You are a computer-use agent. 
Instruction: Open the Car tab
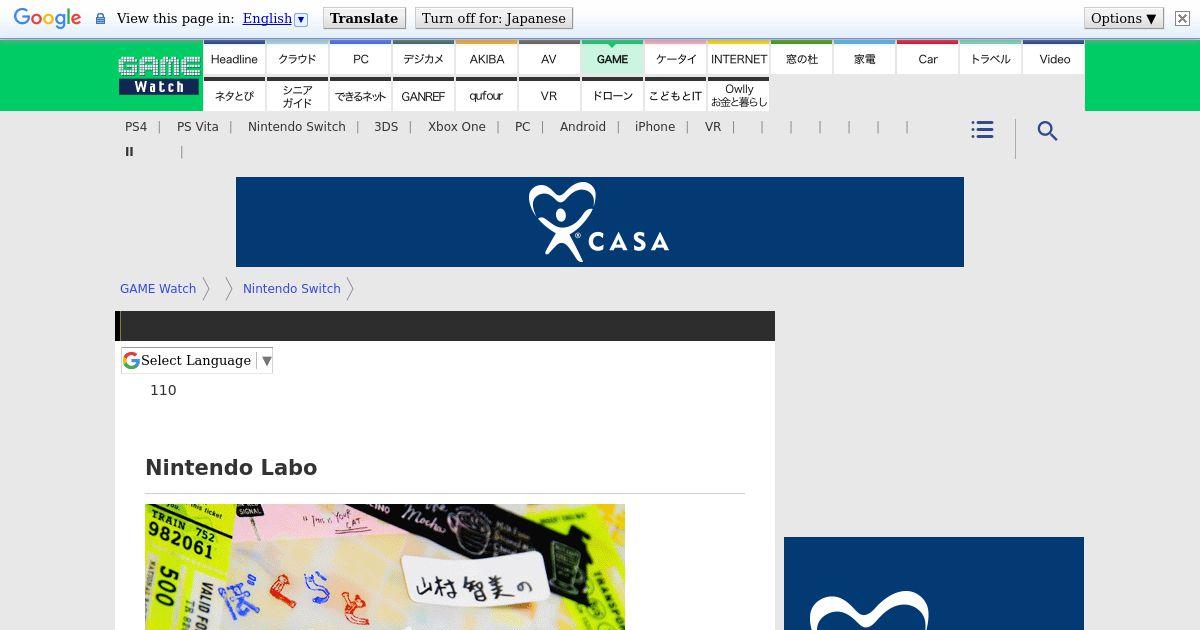(927, 59)
